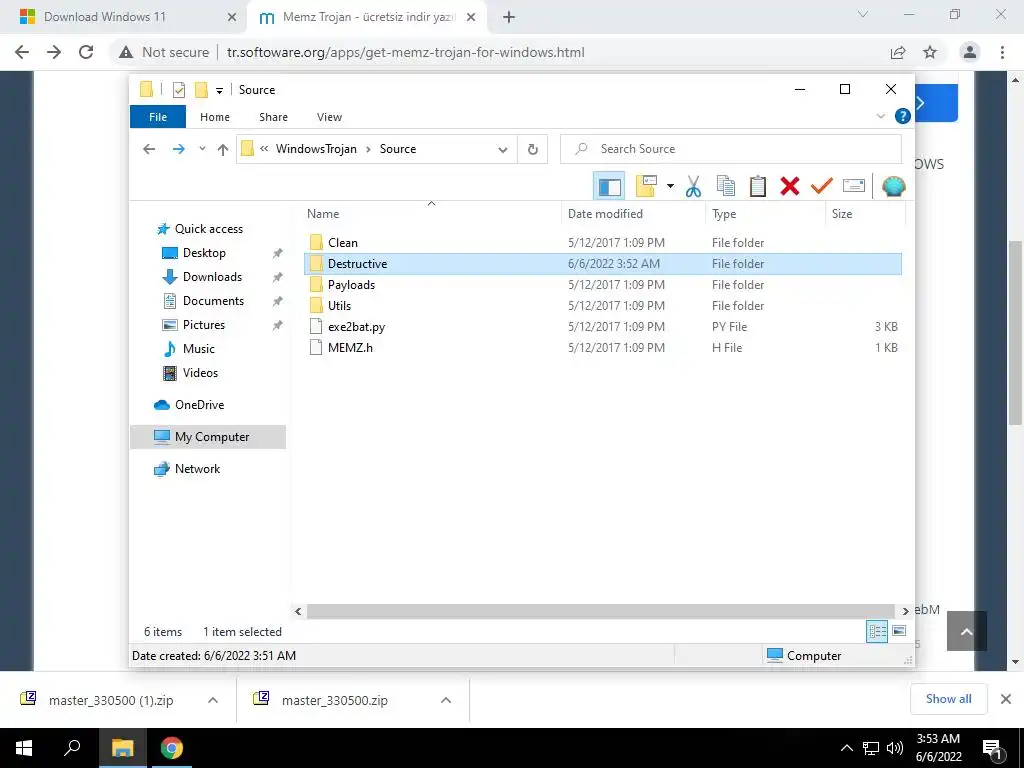The width and height of the screenshot is (1024, 768).
Task: Open the Chrome profile avatar
Action: pos(970,52)
